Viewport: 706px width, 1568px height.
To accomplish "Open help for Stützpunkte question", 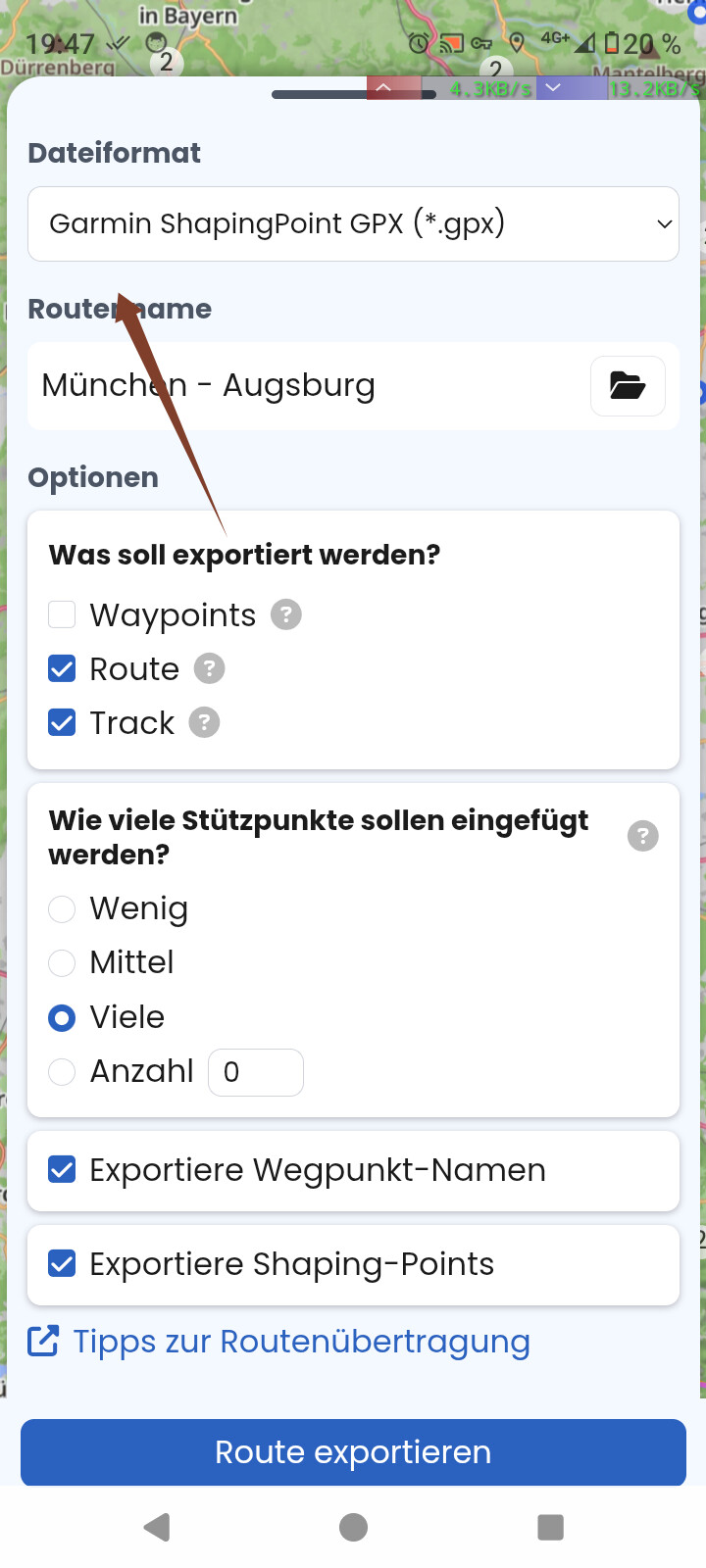I will coord(642,836).
